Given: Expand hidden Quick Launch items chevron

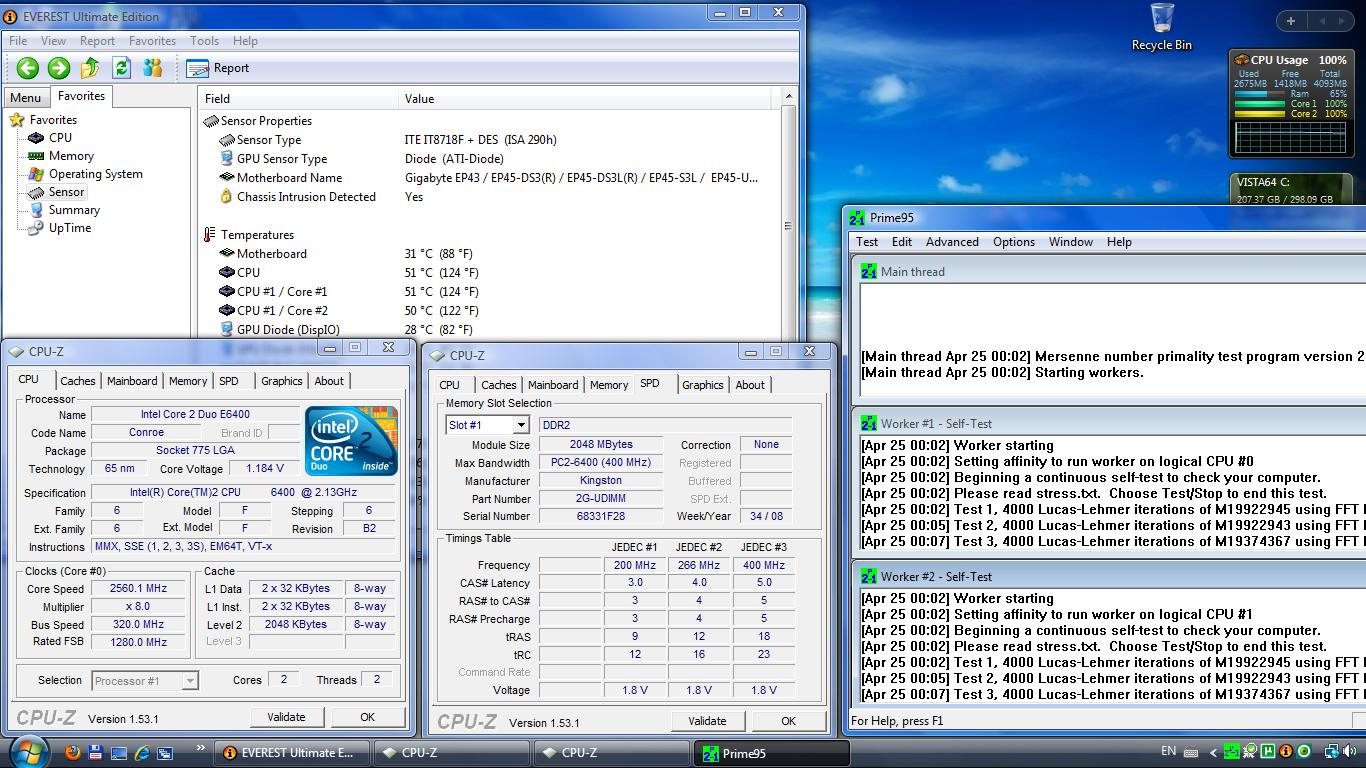Looking at the screenshot, I should point(201,747).
